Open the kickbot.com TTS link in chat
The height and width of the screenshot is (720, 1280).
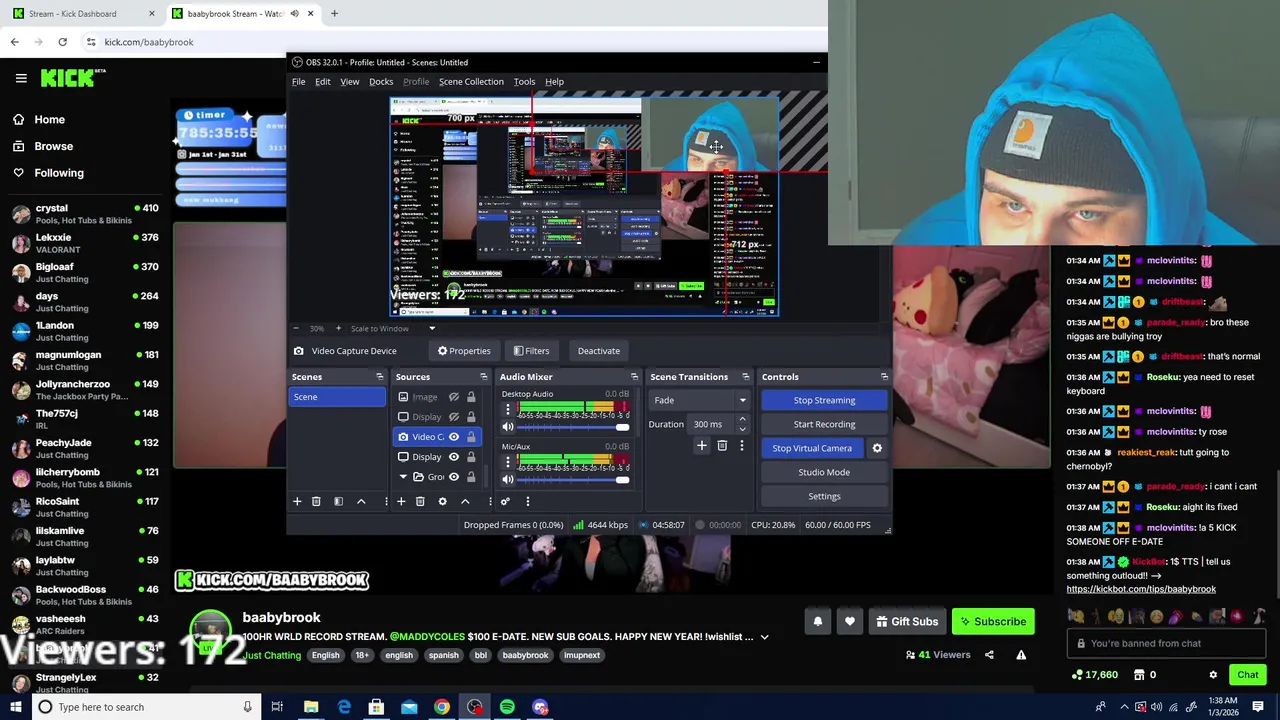[x=1141, y=589]
